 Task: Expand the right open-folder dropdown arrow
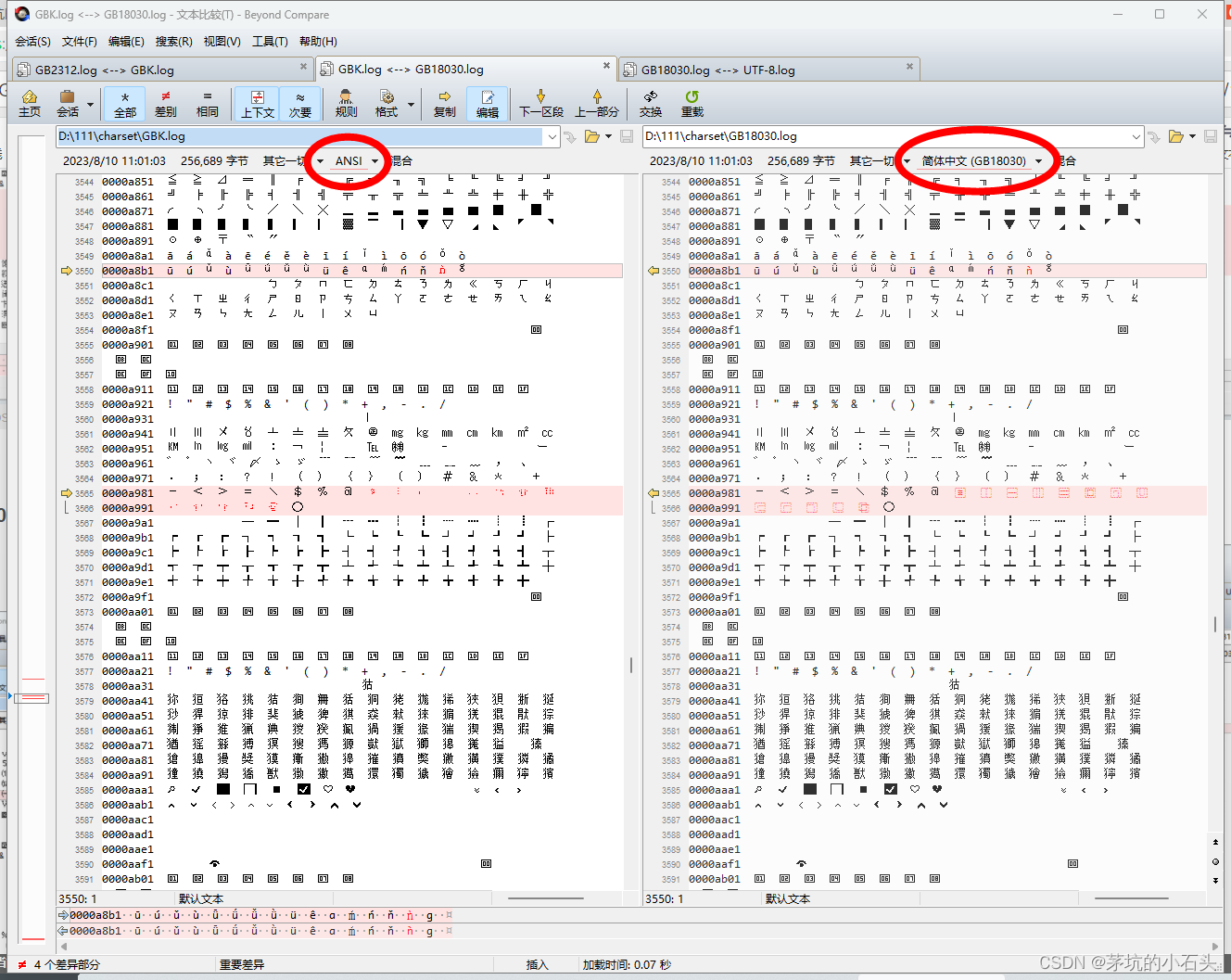pos(1192,137)
